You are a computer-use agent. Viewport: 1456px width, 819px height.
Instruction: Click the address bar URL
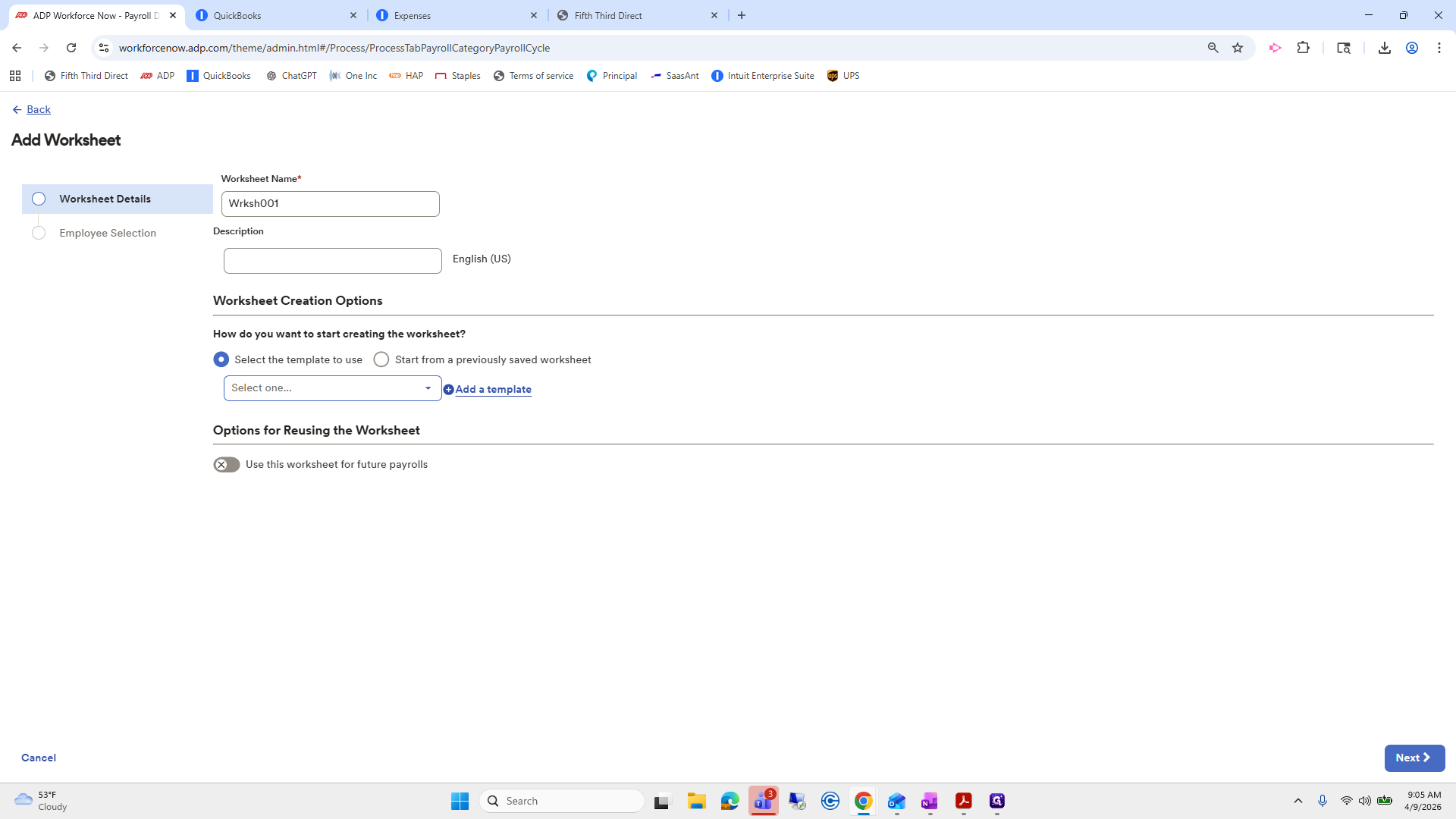click(x=334, y=48)
